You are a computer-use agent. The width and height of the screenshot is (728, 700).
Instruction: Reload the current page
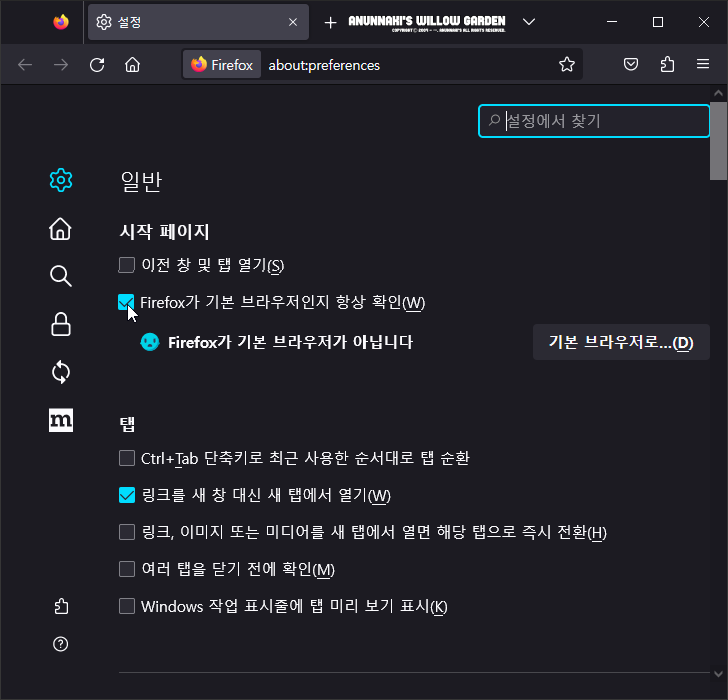click(x=97, y=65)
